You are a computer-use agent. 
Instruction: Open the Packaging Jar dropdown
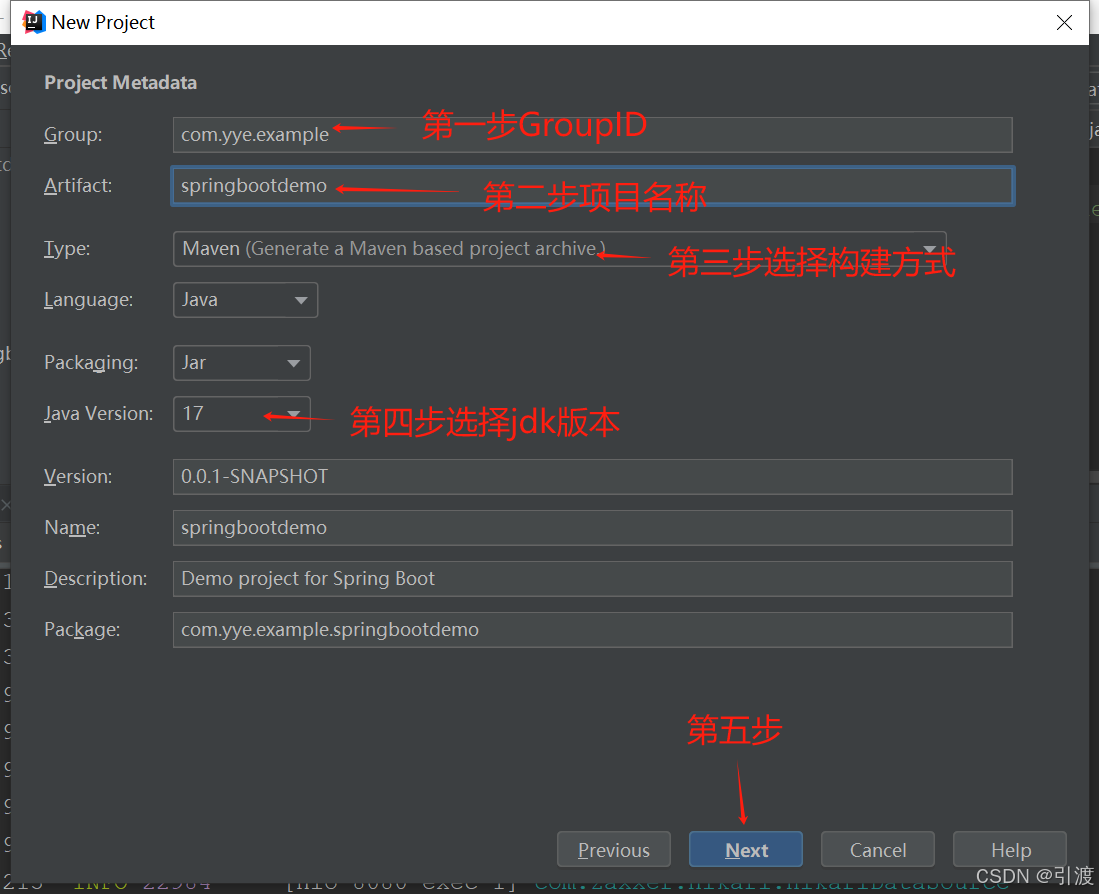[x=242, y=363]
